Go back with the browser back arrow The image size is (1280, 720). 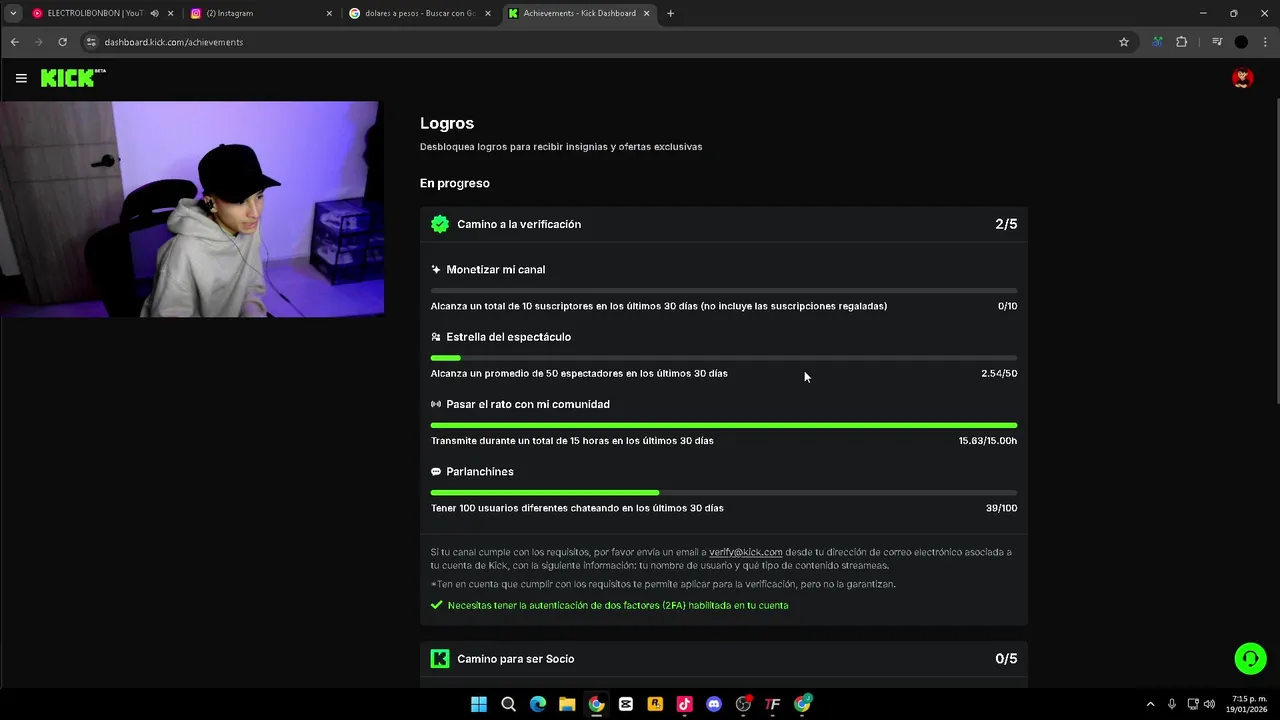point(14,42)
